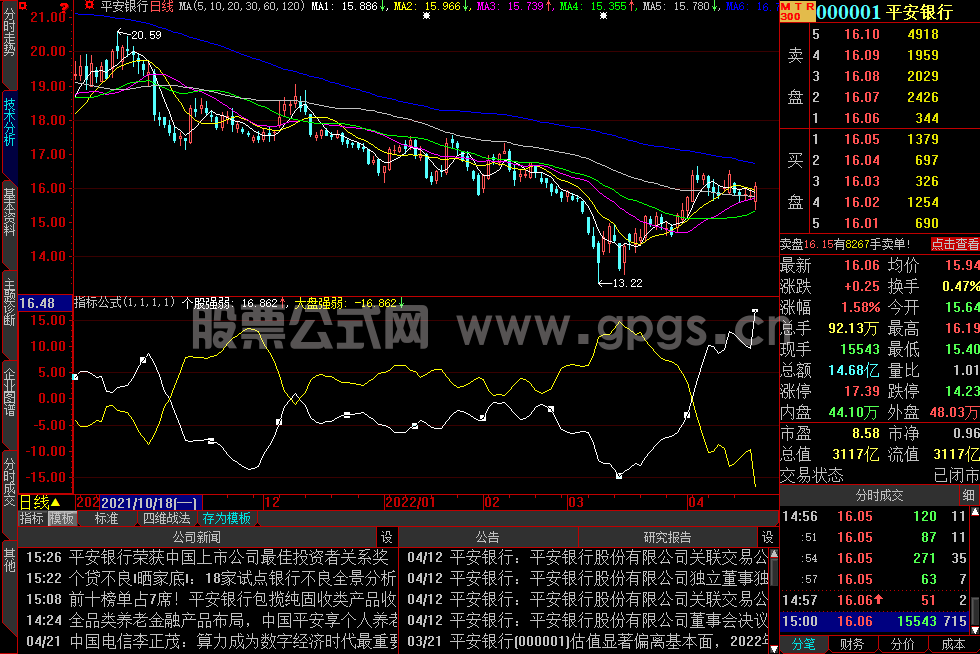This screenshot has width=980, height=654.
Task: Click the scroll-down arrow of the announcements panel
Action: [774, 649]
